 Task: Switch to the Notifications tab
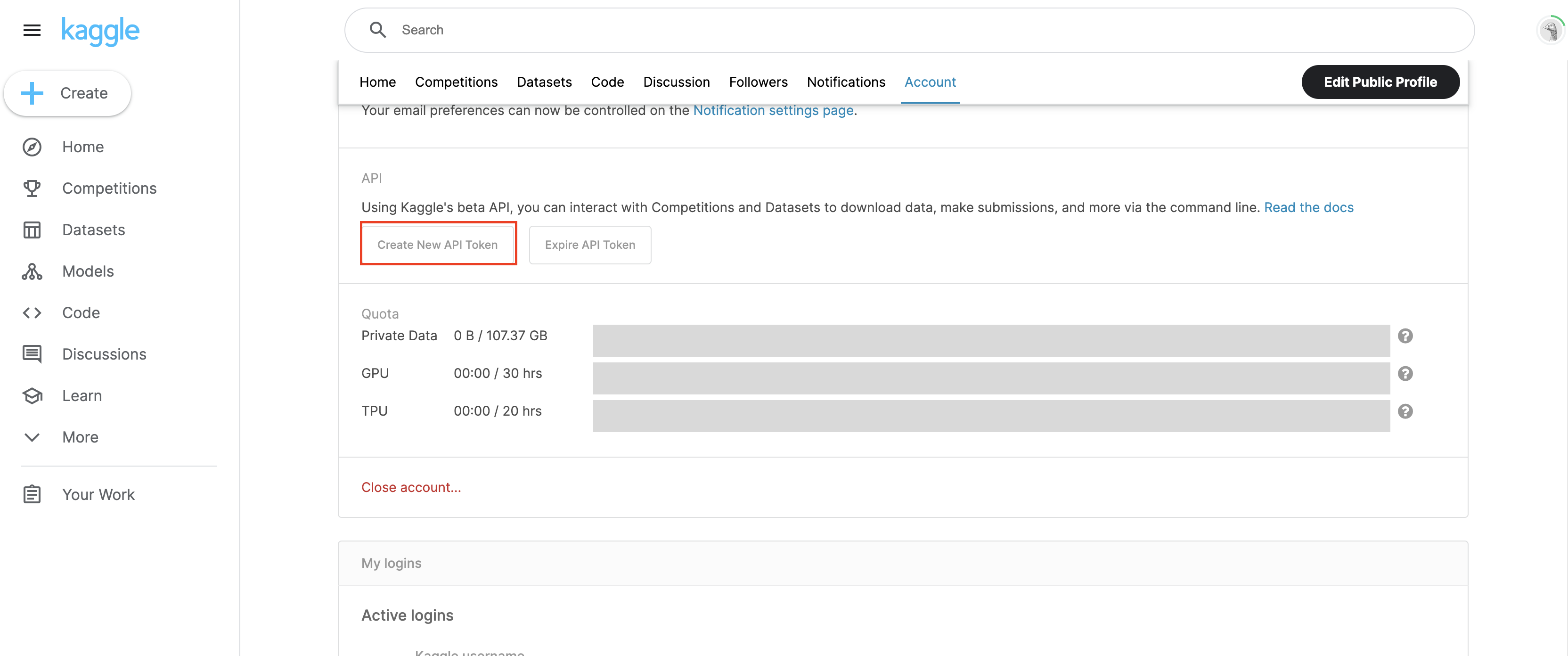pos(845,82)
